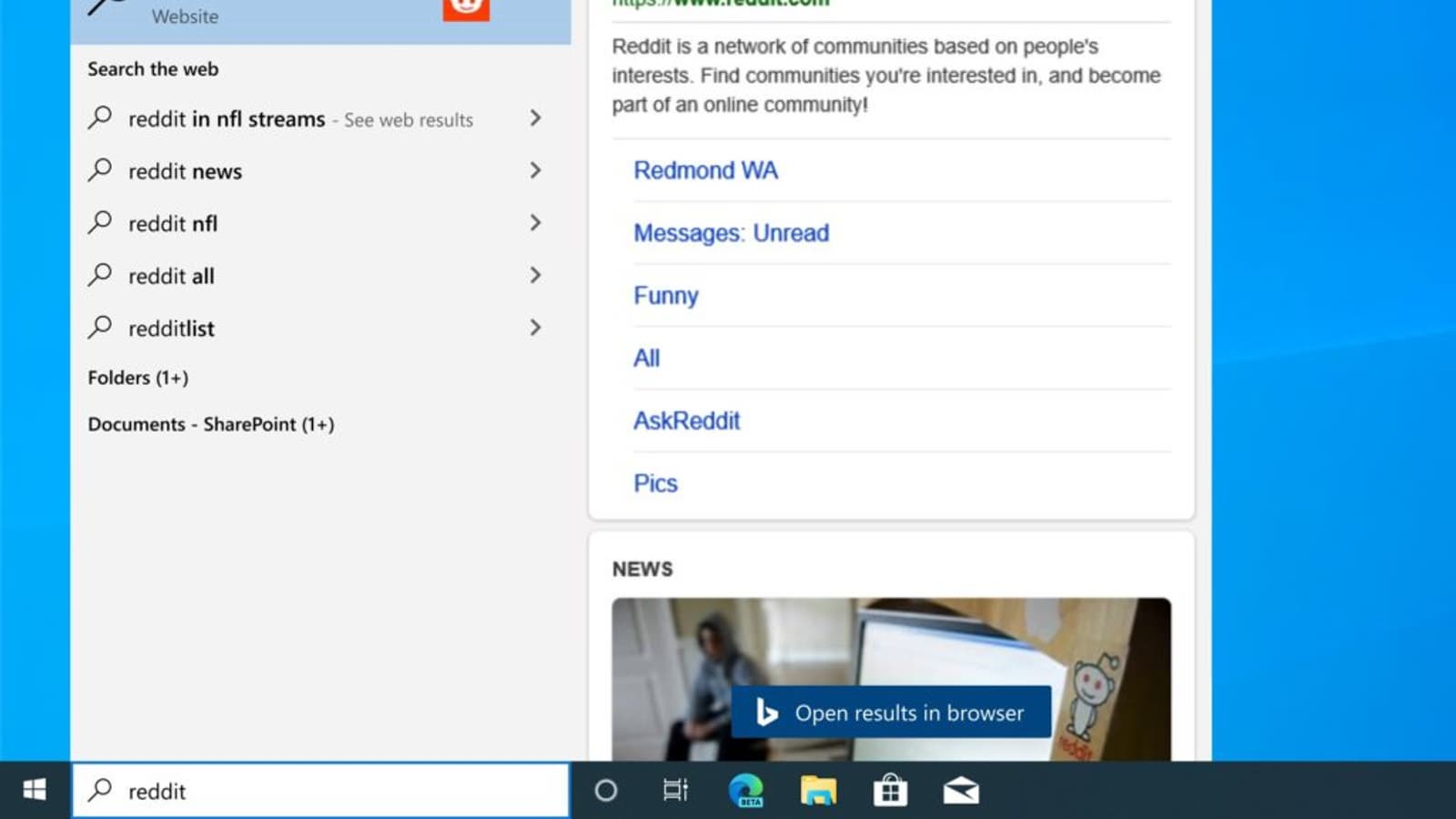Open the 'AskReddit' link
The image size is (1456, 819).
coord(686,420)
